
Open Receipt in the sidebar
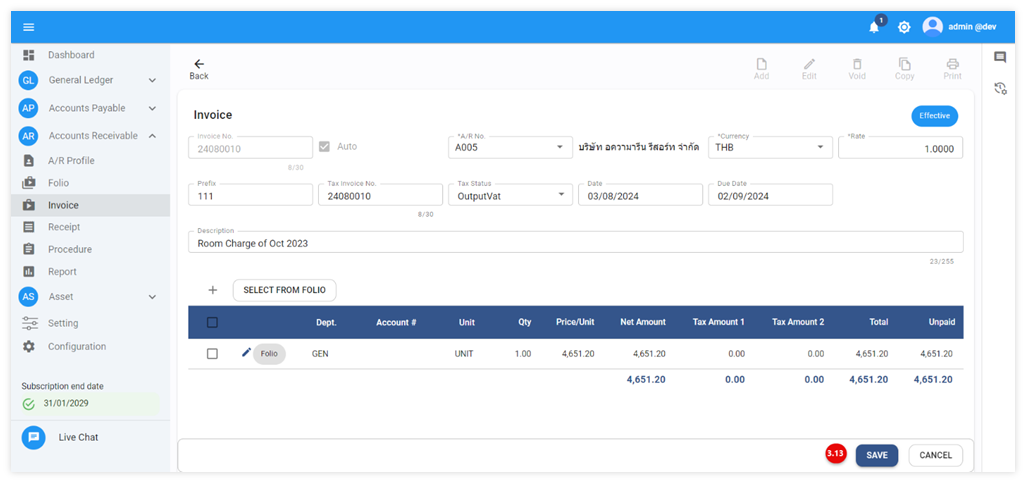tap(64, 227)
